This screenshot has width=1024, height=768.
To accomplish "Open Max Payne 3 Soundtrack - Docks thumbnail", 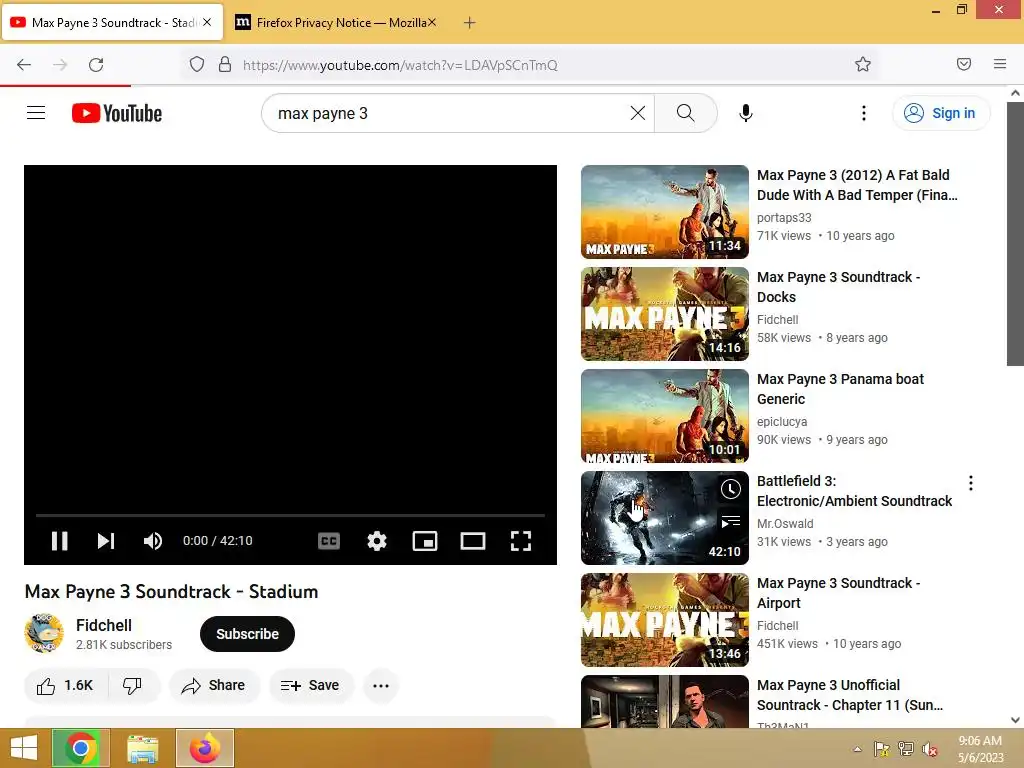I will pyautogui.click(x=665, y=314).
